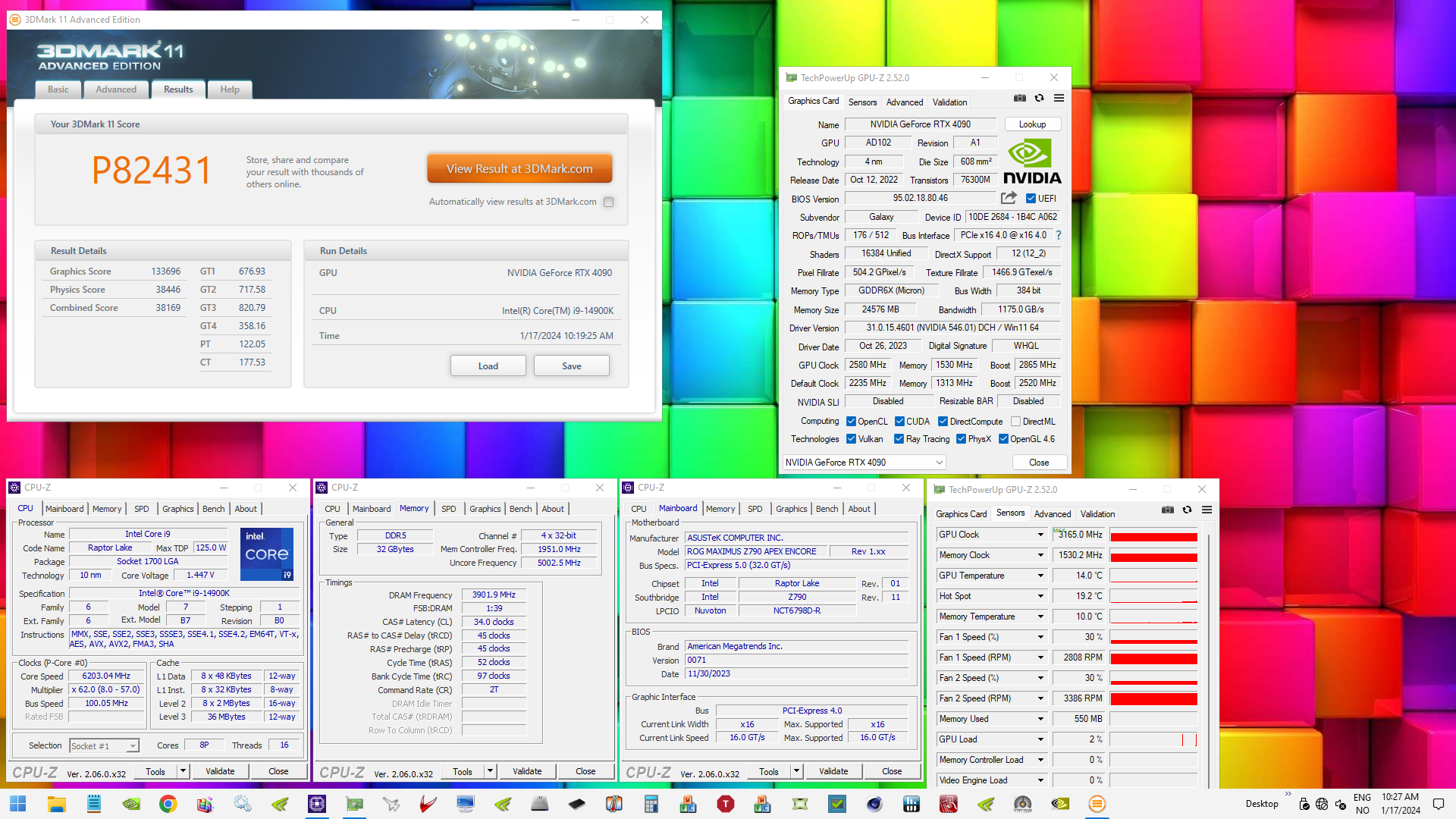Open the GPU Clock sensor dropdown arrow

click(x=1040, y=535)
